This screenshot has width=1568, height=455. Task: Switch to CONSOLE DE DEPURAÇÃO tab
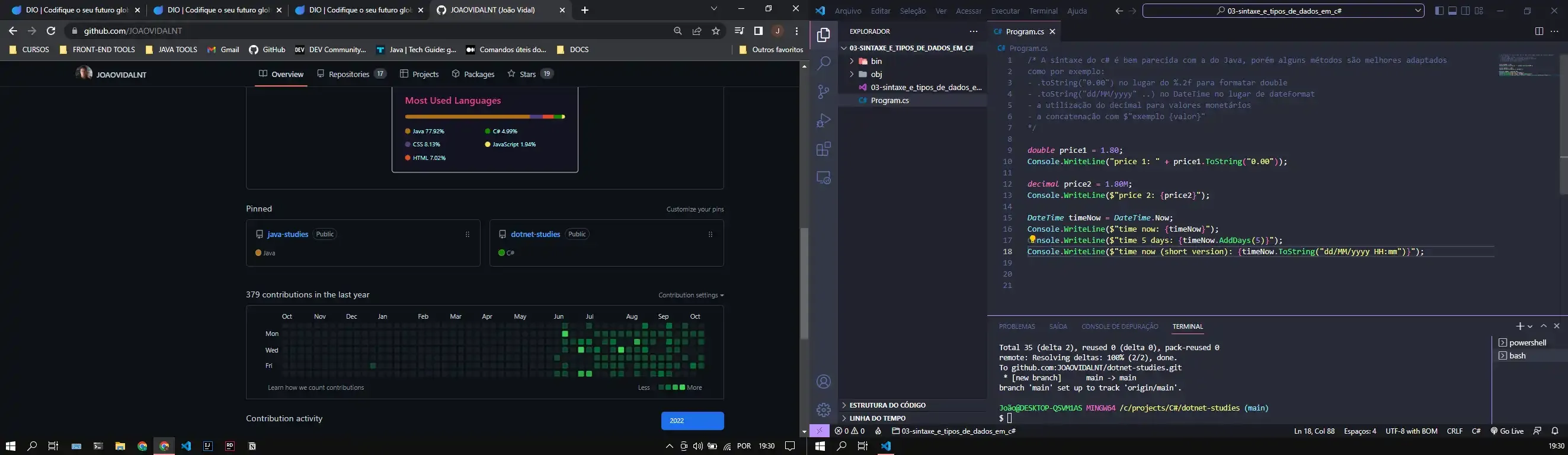[x=1119, y=326]
